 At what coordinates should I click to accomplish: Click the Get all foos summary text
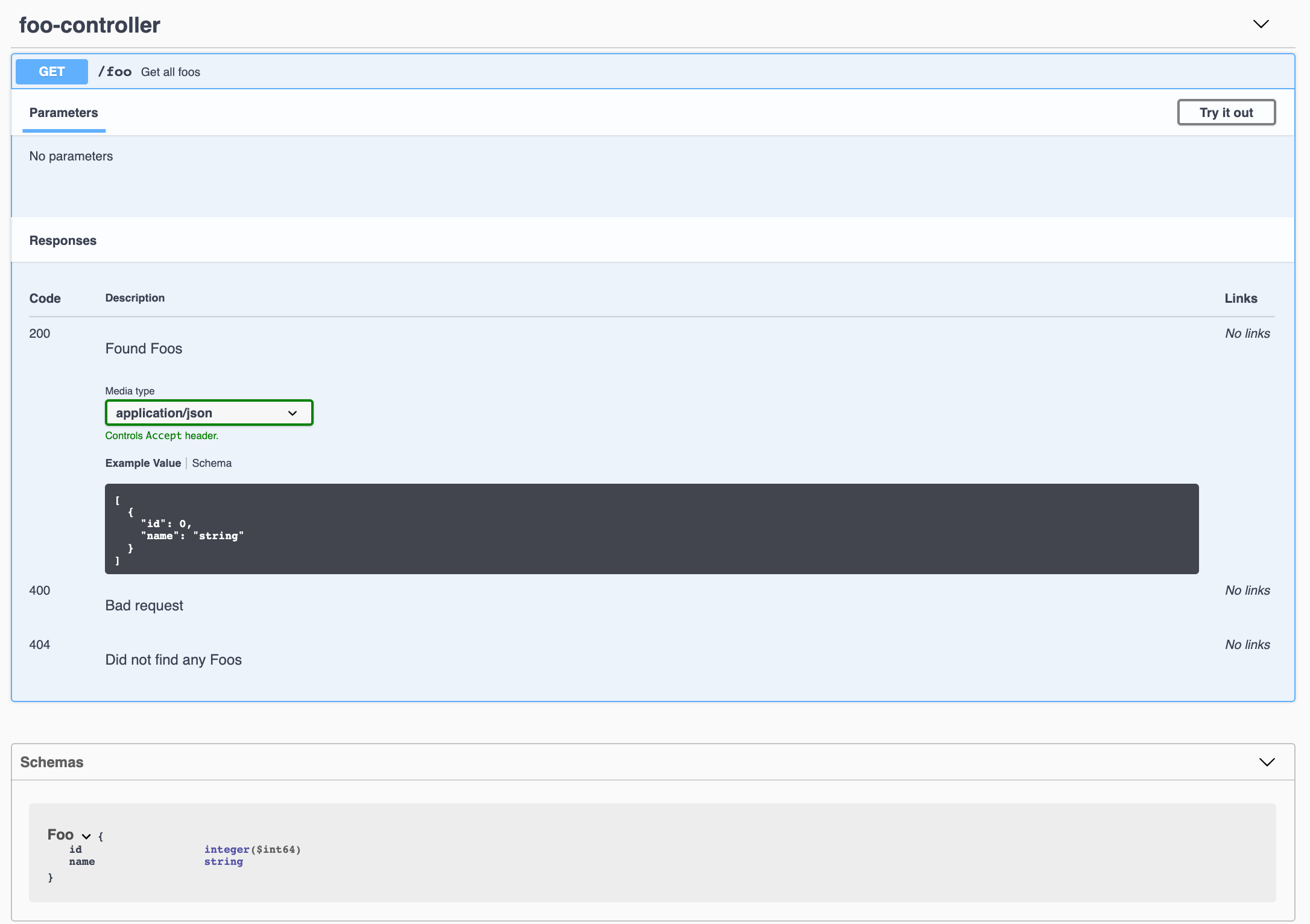[171, 72]
